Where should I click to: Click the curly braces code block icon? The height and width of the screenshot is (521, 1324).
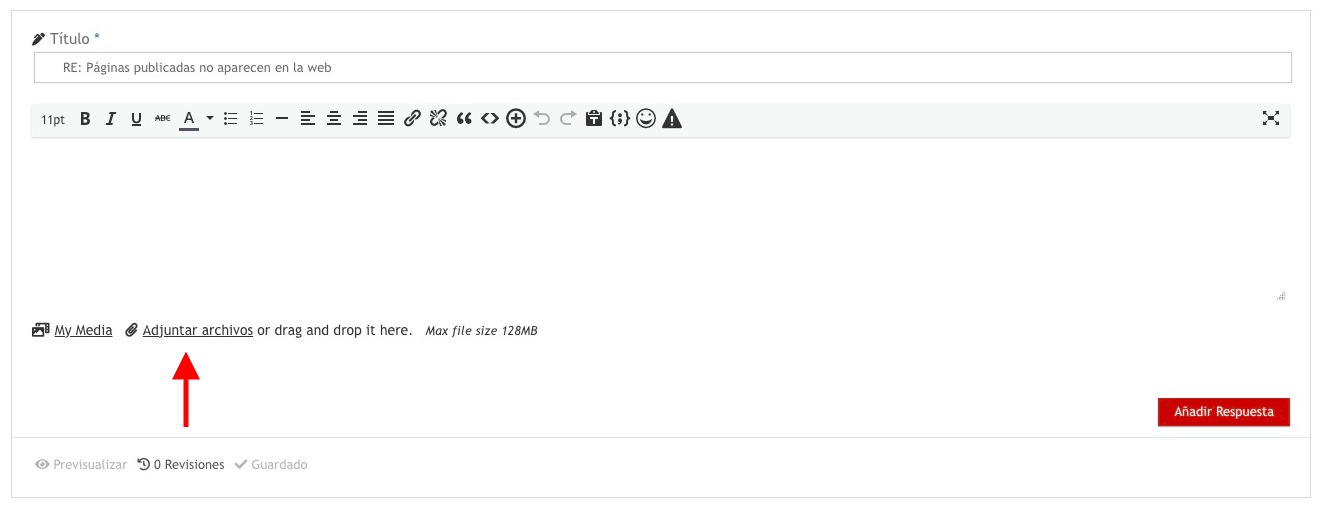pyautogui.click(x=620, y=119)
